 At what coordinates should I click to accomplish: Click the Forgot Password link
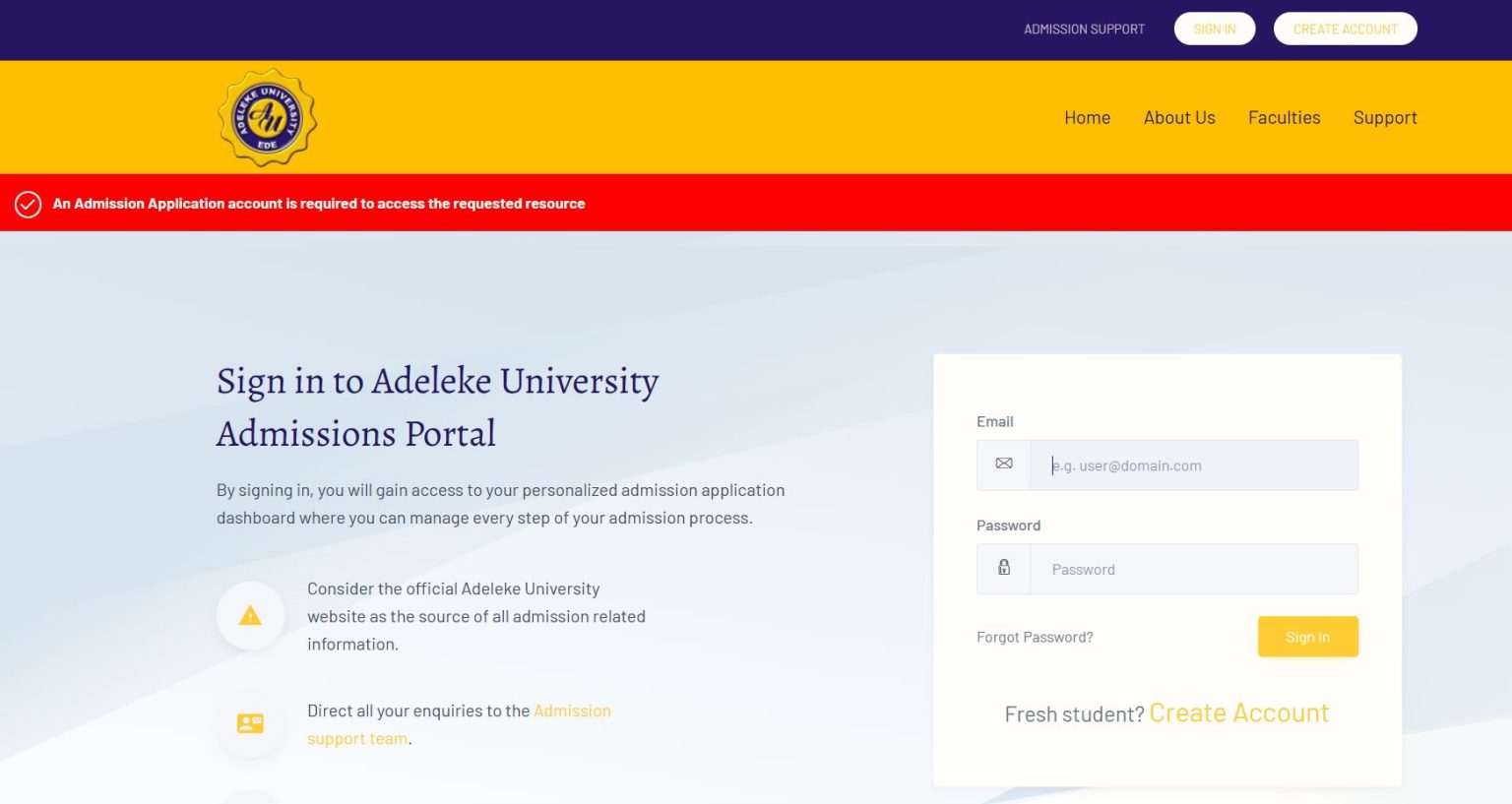pyautogui.click(x=1035, y=638)
